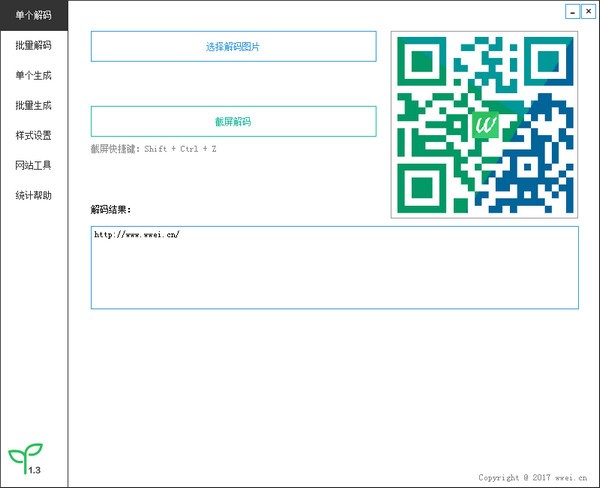Image resolution: width=600 pixels, height=488 pixels.
Task: Open the 单个生成 section
Action: click(x=33, y=75)
